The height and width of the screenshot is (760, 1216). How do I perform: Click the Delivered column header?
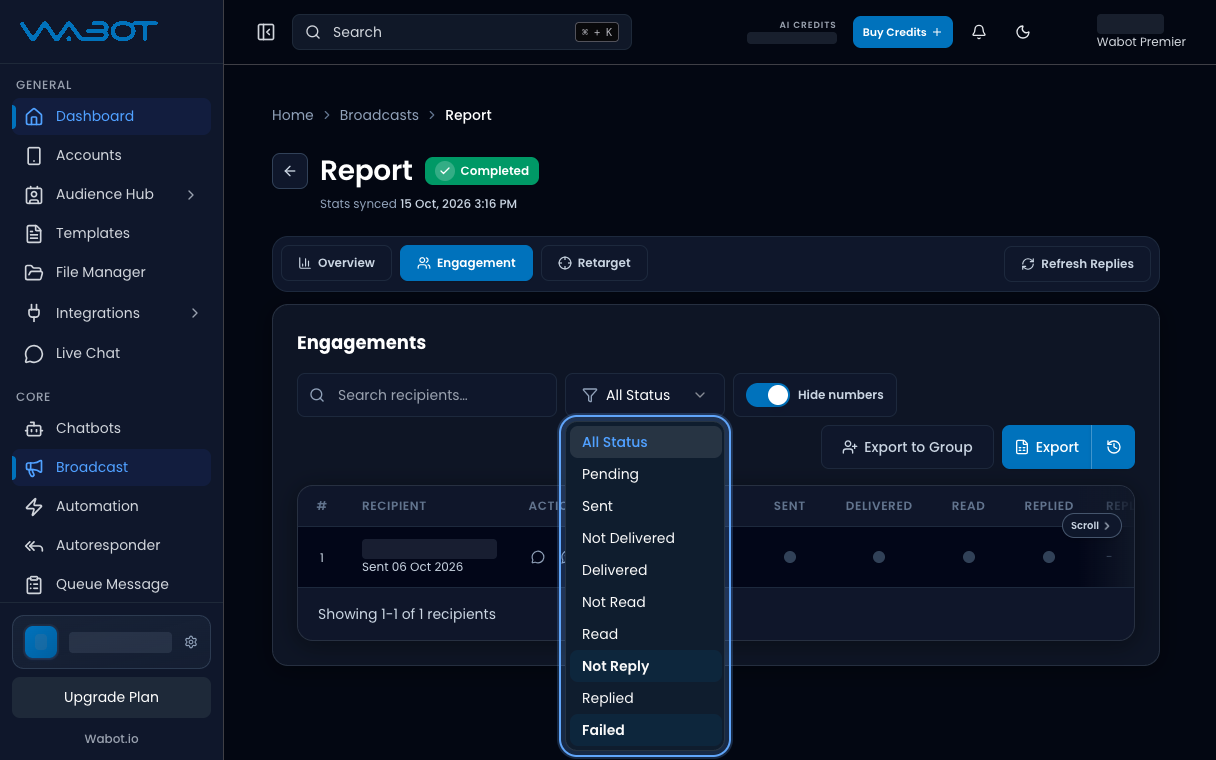pyautogui.click(x=879, y=506)
